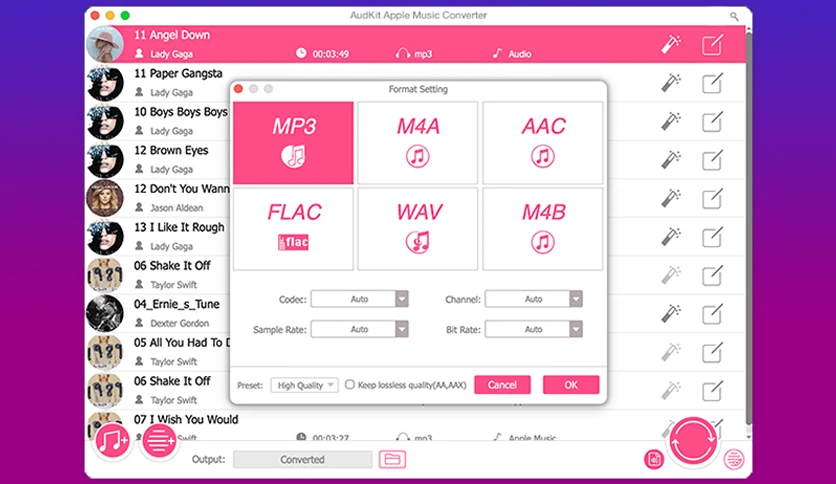The height and width of the screenshot is (484, 836).
Task: Open the edit tag icon for Angel Down
Action: (712, 45)
